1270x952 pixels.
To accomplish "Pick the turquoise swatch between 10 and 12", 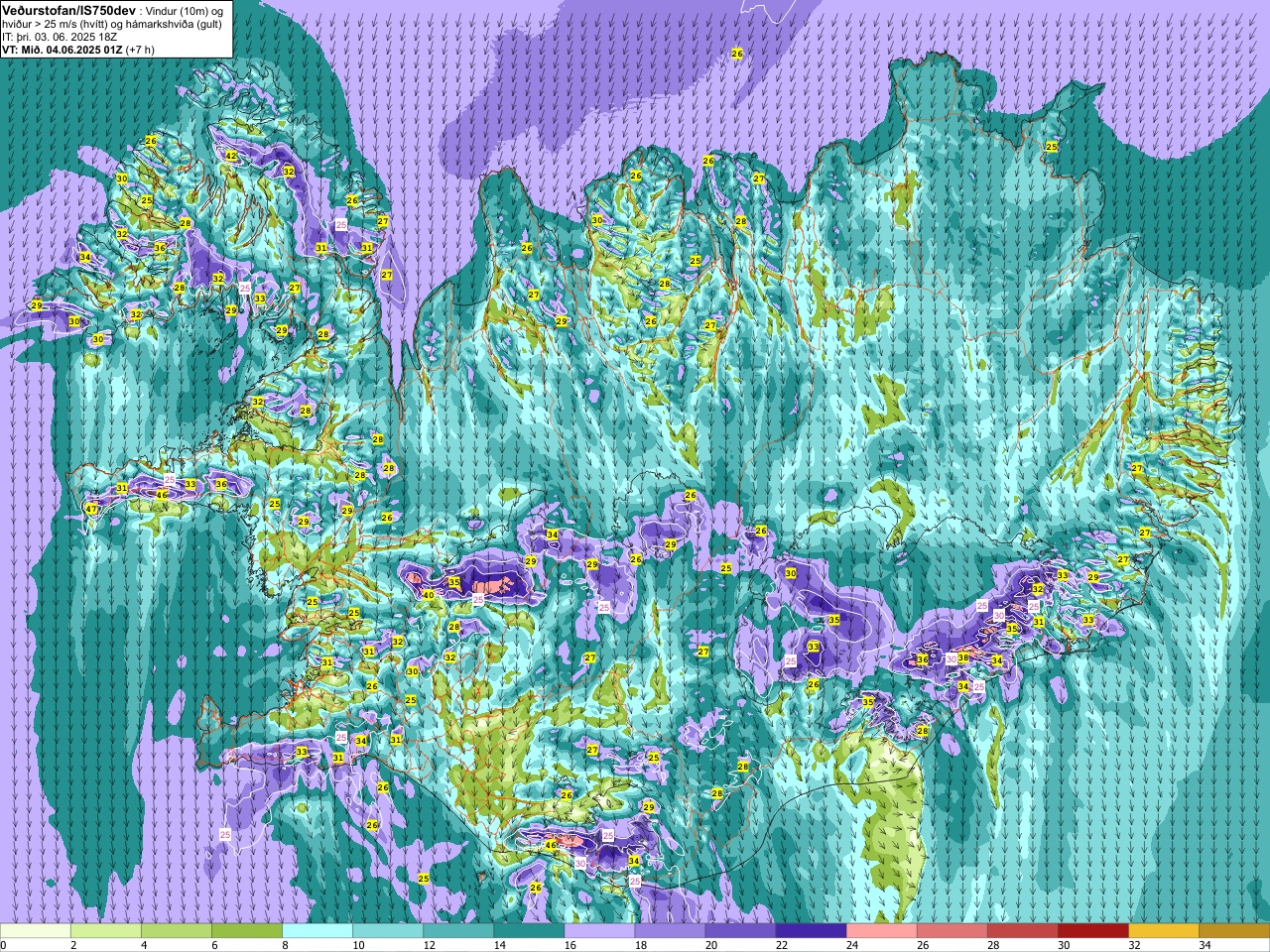I will [x=388, y=931].
